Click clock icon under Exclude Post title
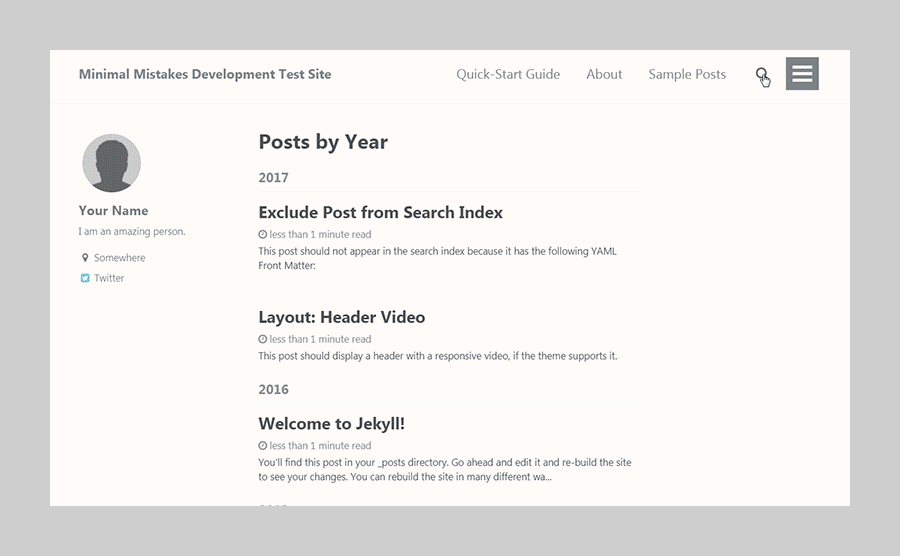 pyautogui.click(x=263, y=234)
